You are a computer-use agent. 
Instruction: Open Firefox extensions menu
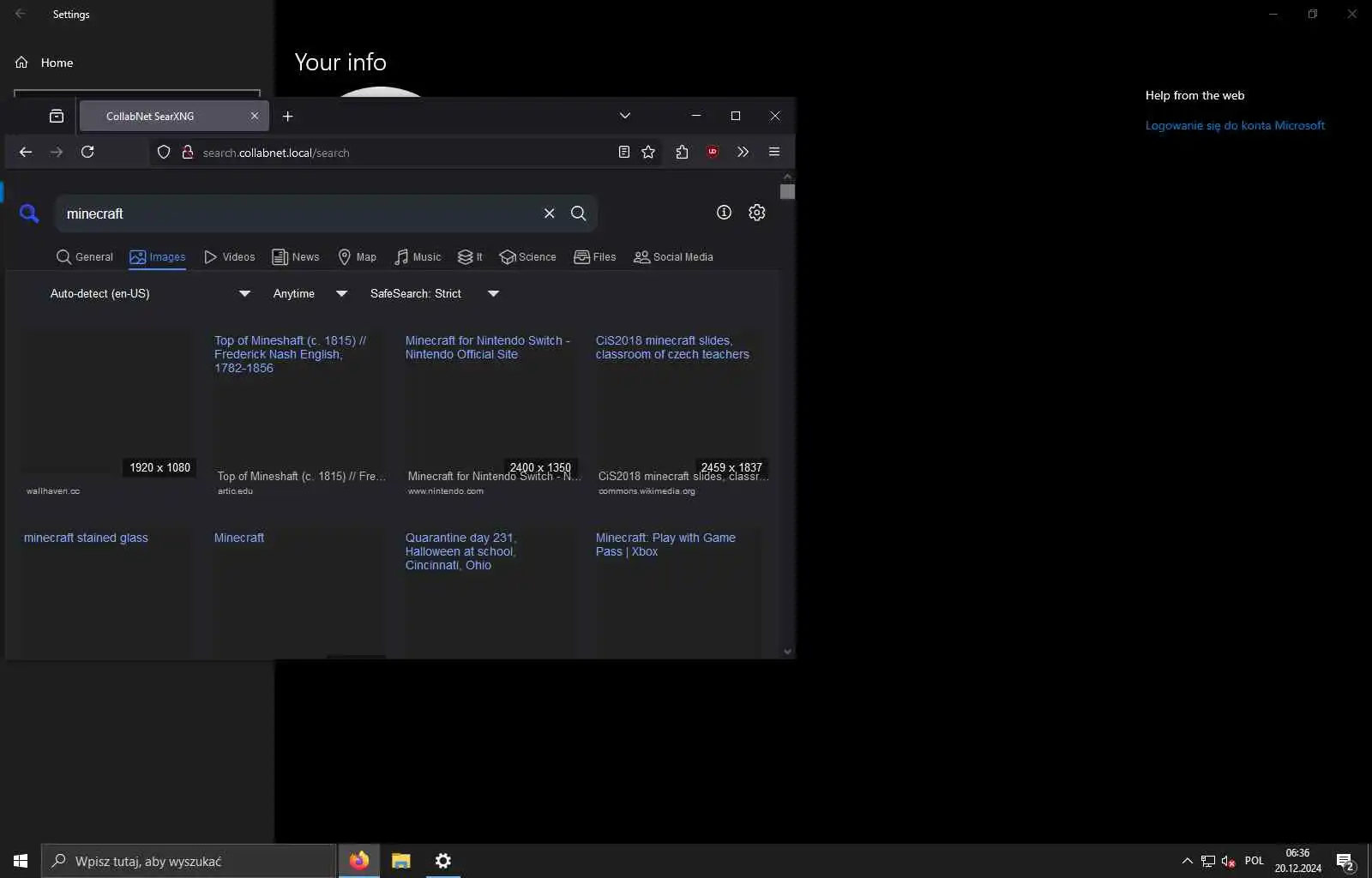682,152
